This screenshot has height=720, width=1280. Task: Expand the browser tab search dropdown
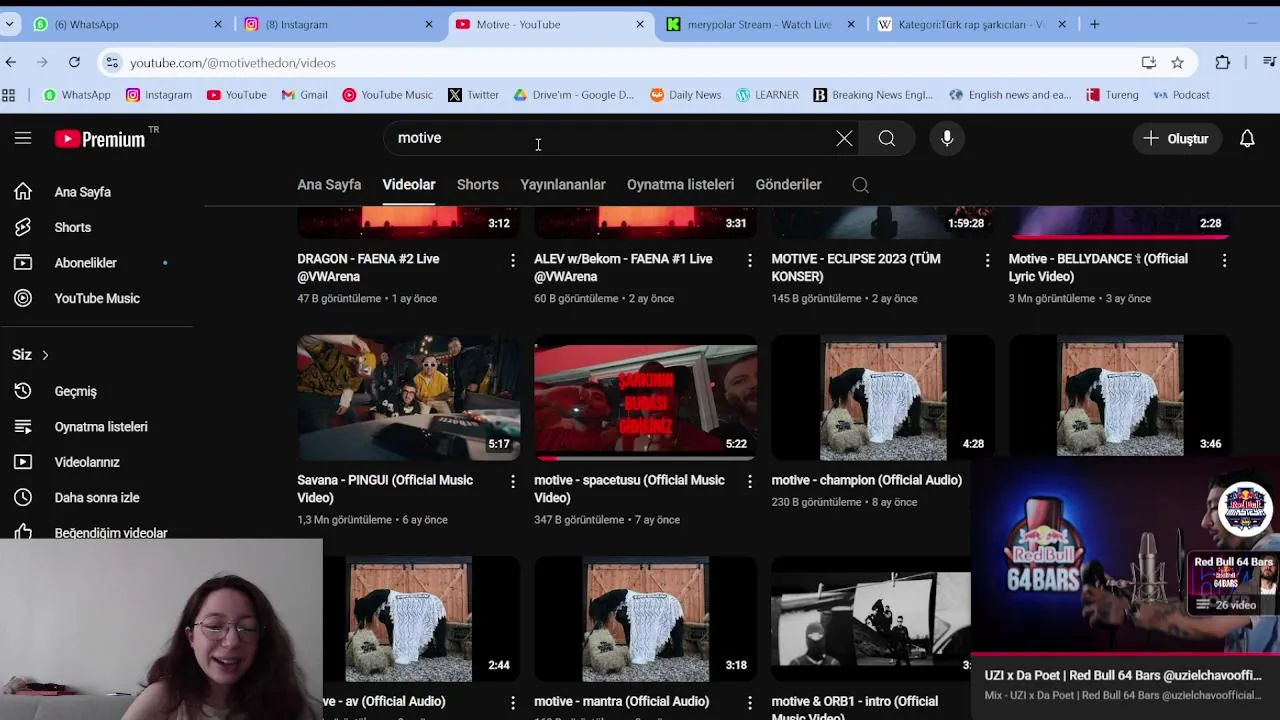point(9,24)
